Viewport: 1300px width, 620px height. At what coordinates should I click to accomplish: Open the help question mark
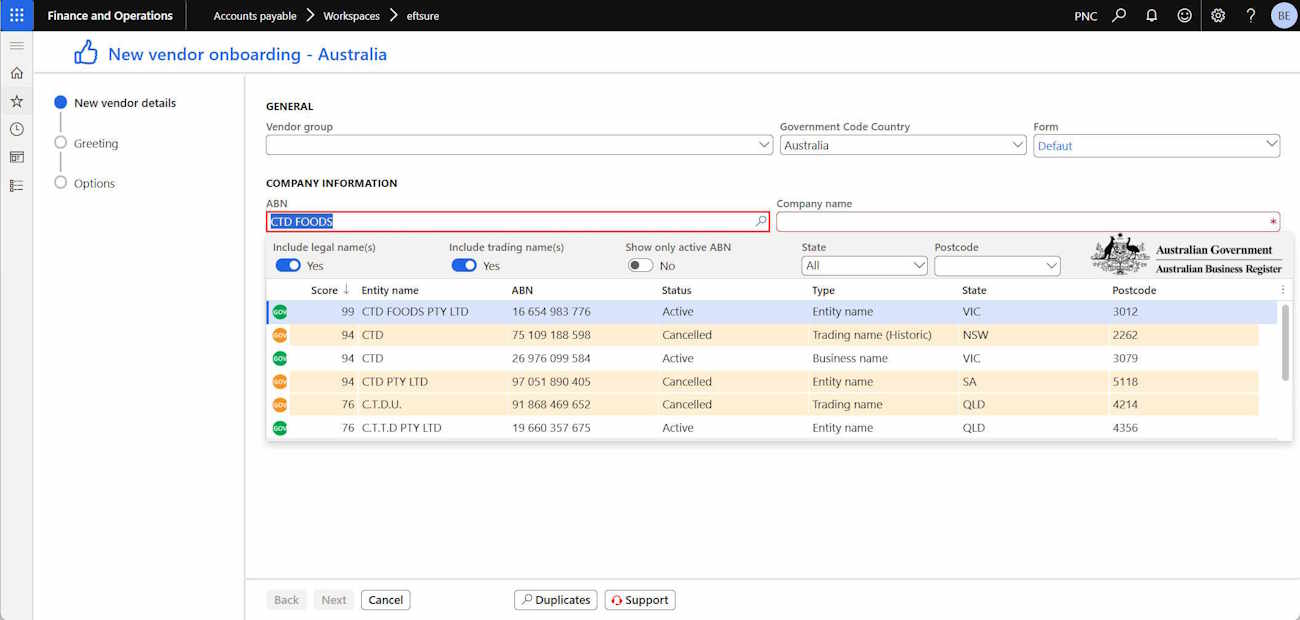coord(1251,16)
